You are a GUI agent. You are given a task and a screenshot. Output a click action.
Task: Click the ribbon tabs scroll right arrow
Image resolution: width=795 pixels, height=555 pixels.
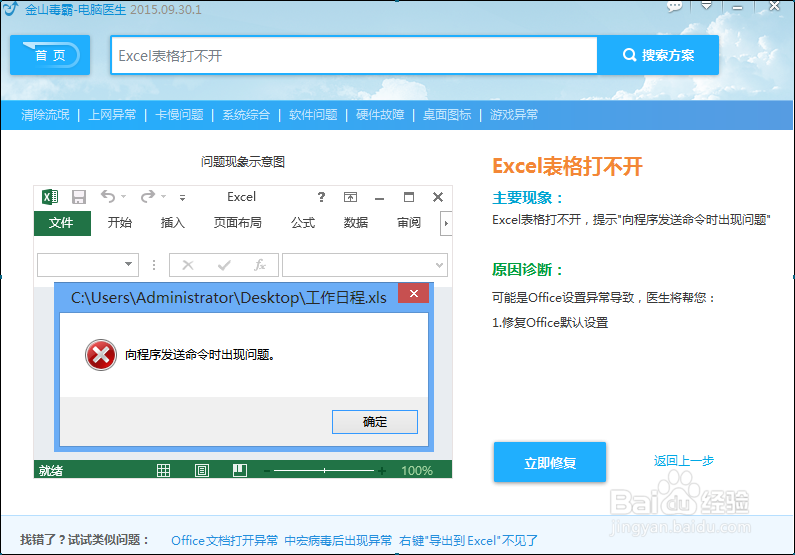(x=446, y=224)
